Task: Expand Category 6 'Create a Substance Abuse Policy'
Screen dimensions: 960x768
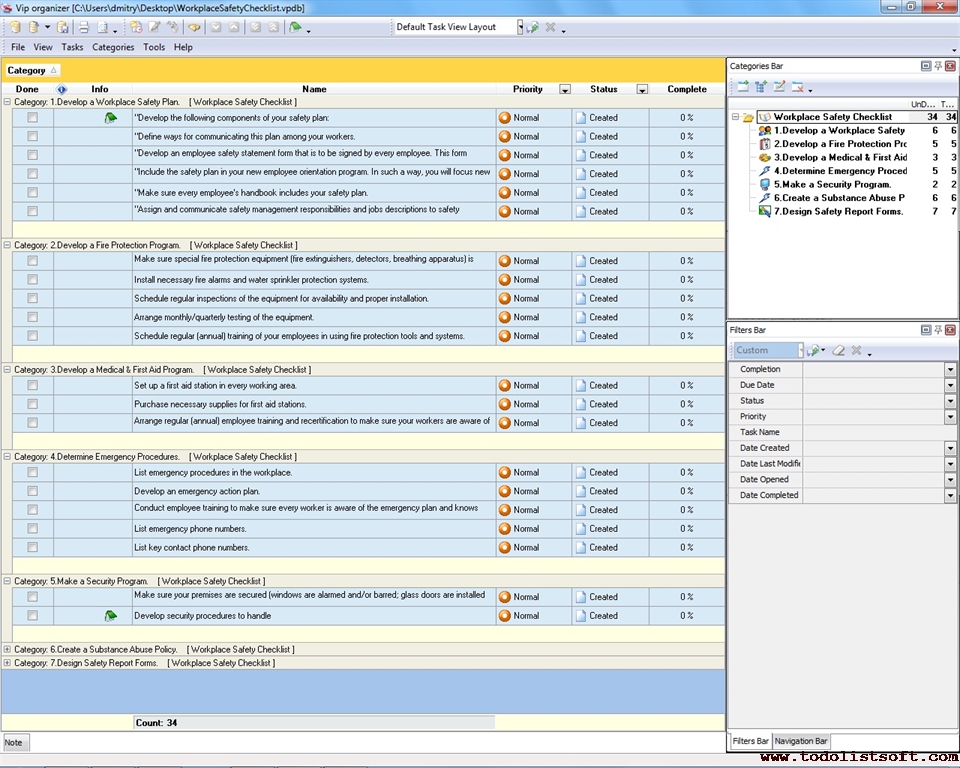Action: [x=9, y=649]
